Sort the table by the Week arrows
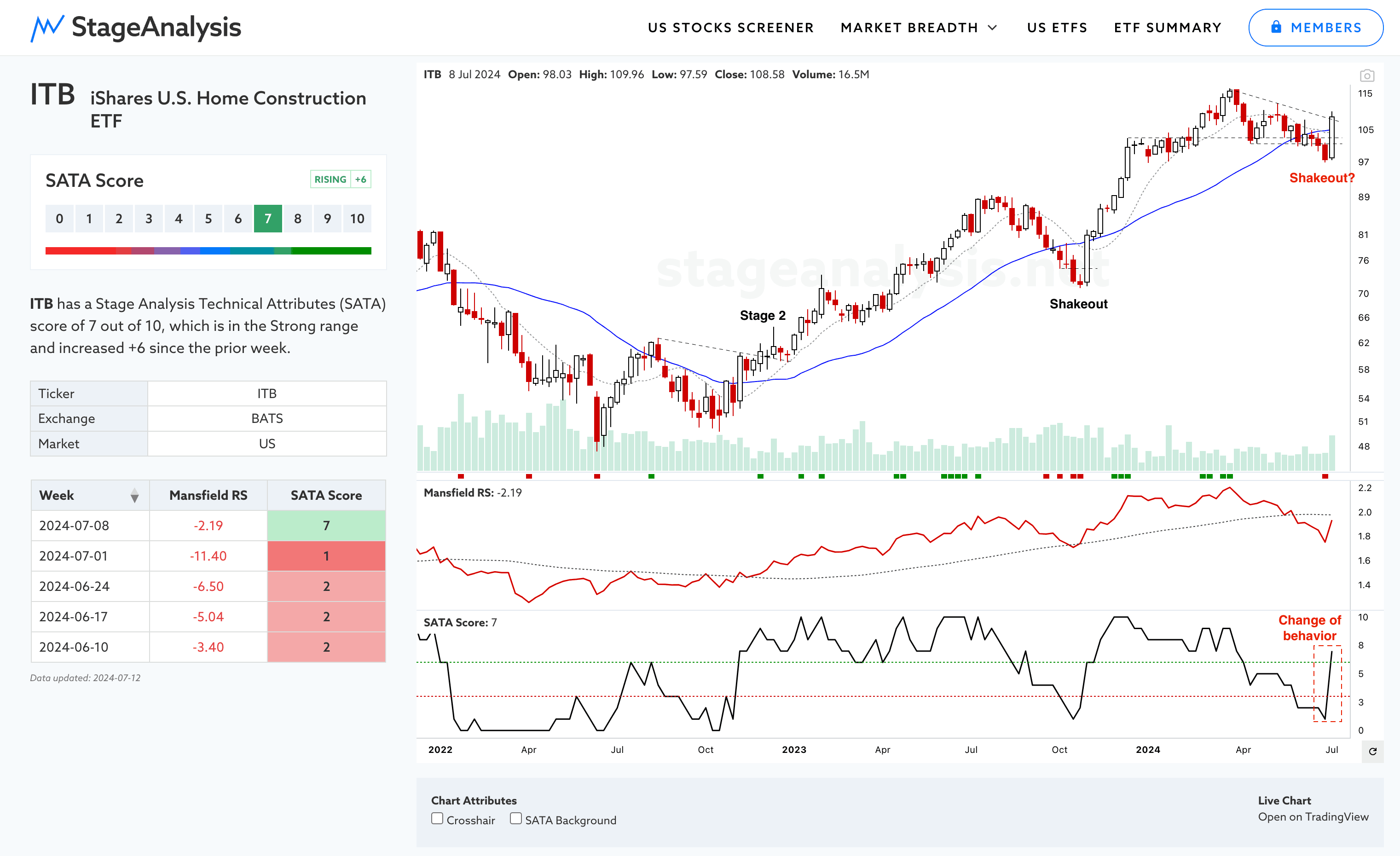 134,495
